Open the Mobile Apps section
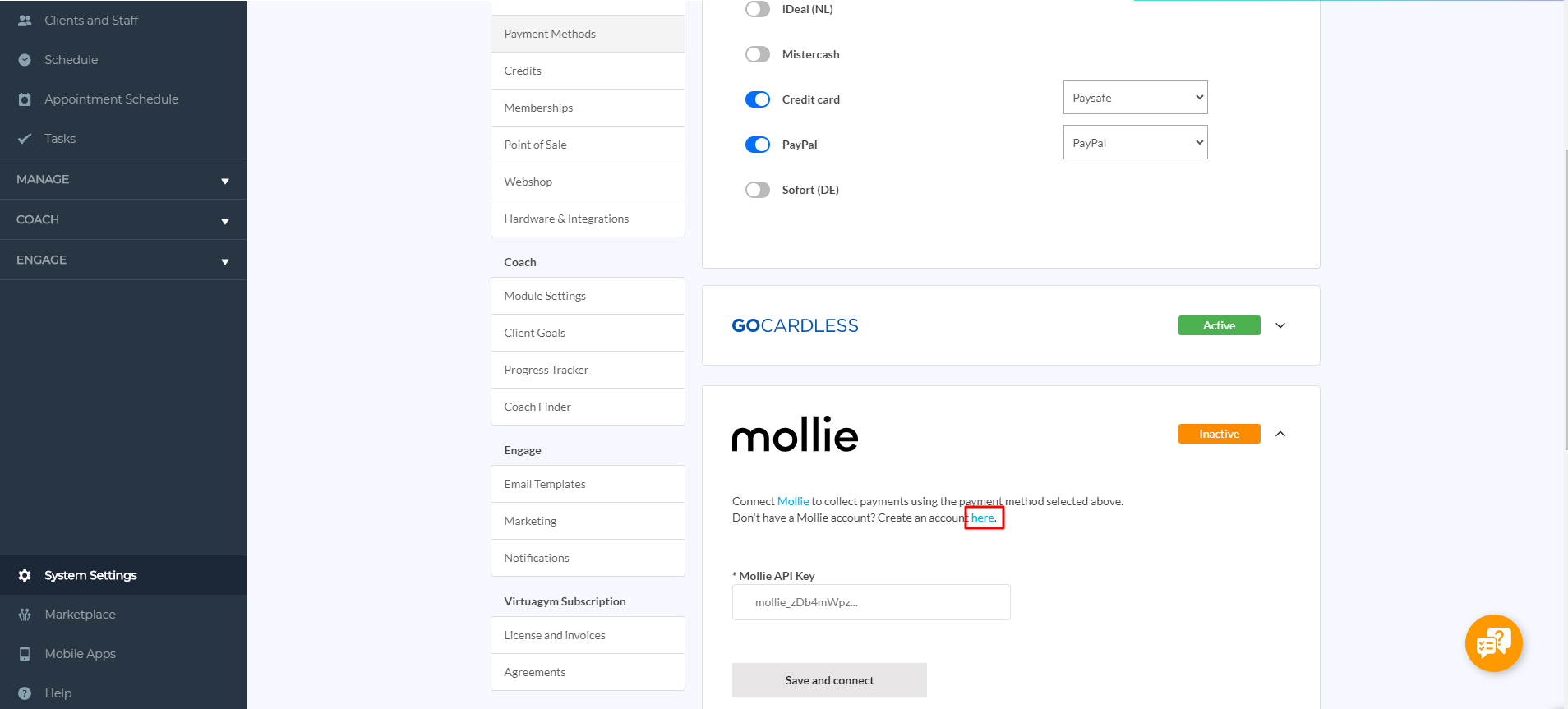 pyautogui.click(x=25, y=653)
